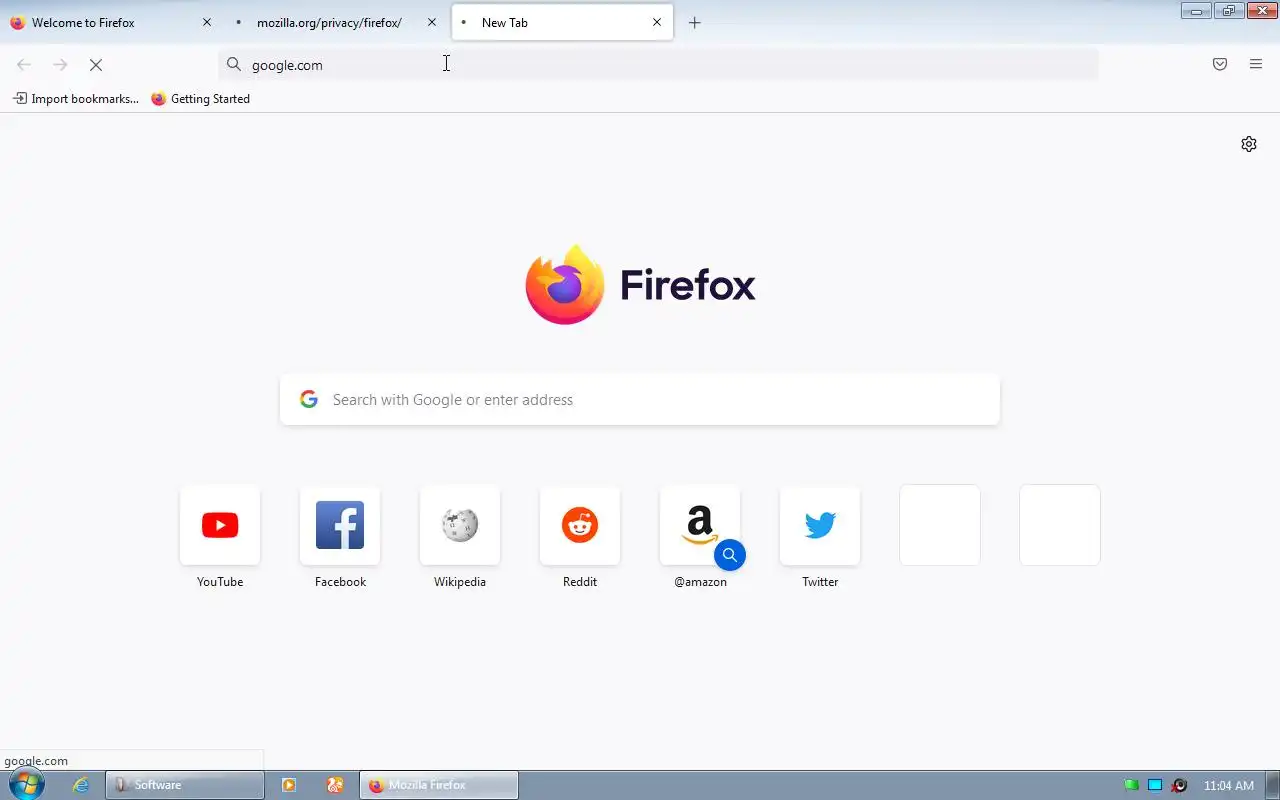Open the Wikipedia shortcut tile
Image resolution: width=1280 pixels, height=800 pixels.
[460, 525]
